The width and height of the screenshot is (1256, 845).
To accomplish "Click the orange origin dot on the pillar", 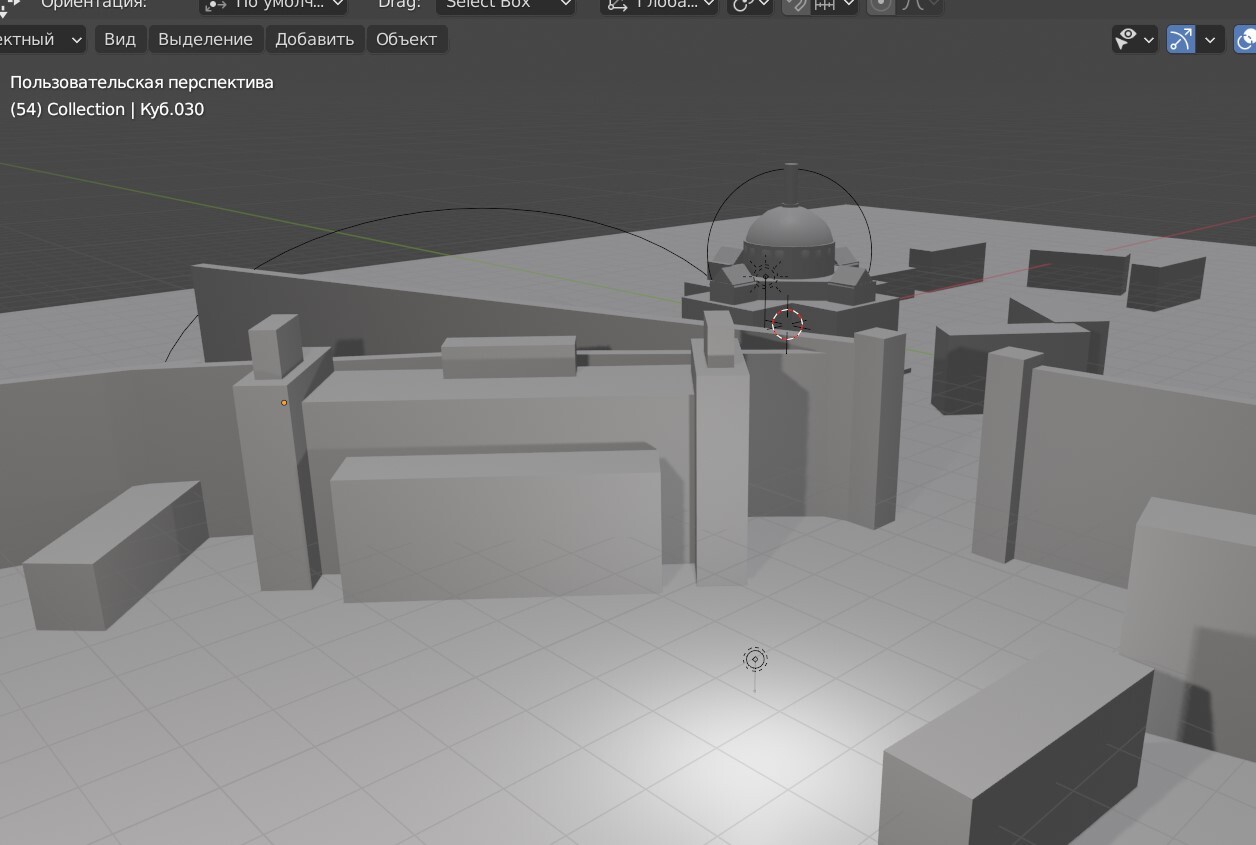I will [284, 403].
